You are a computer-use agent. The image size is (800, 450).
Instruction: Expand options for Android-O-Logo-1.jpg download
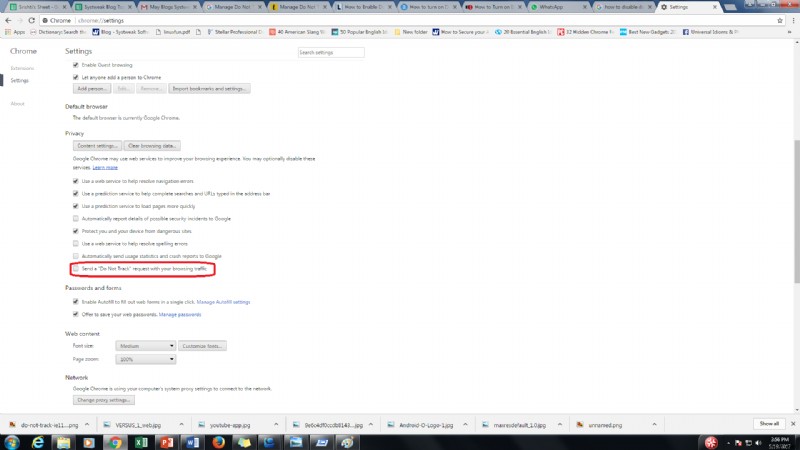point(465,424)
